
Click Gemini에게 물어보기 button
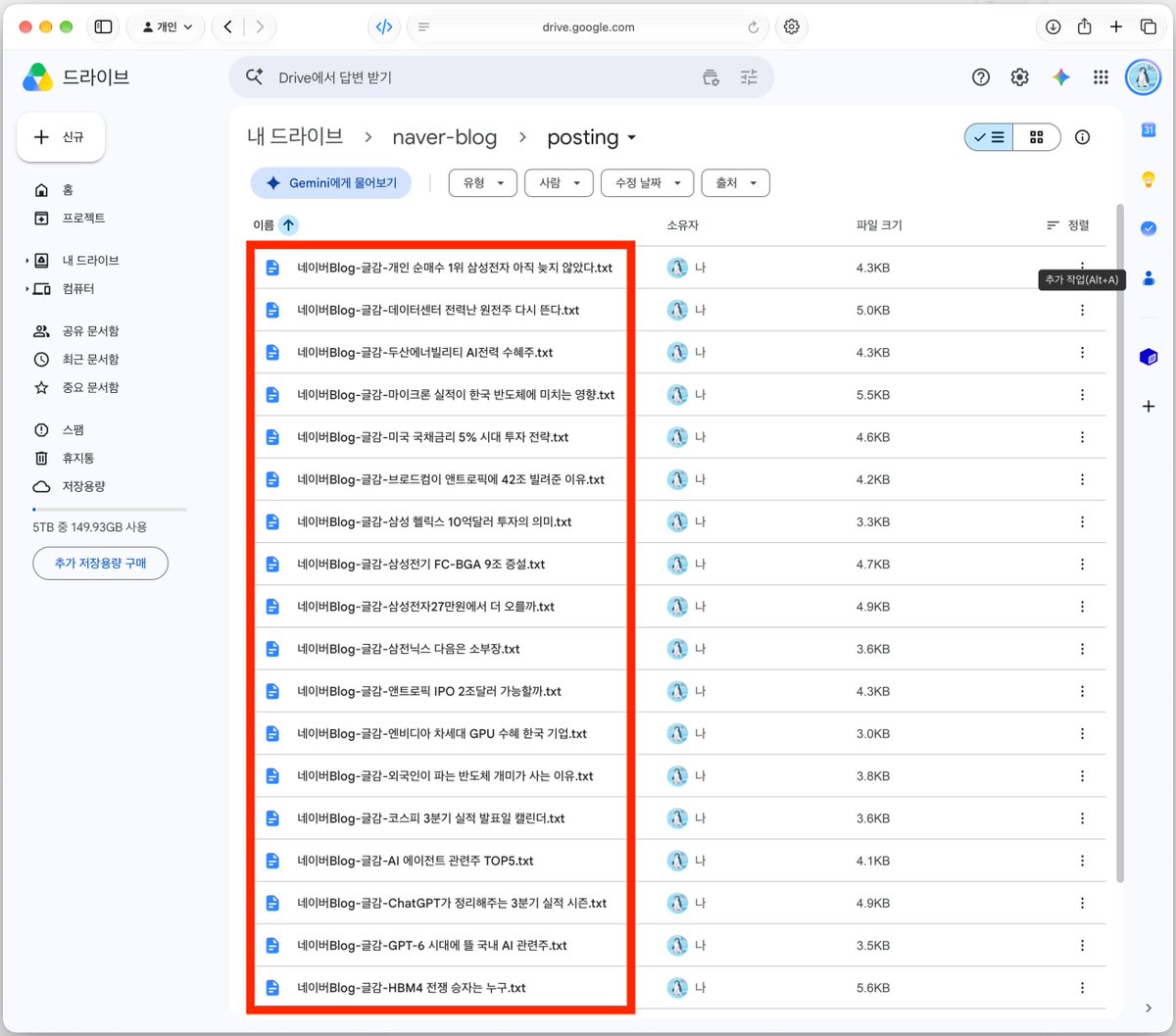click(x=331, y=183)
